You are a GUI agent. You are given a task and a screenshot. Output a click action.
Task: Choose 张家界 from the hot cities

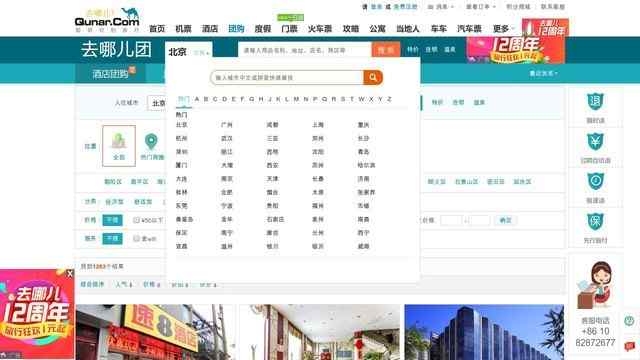pos(366,192)
